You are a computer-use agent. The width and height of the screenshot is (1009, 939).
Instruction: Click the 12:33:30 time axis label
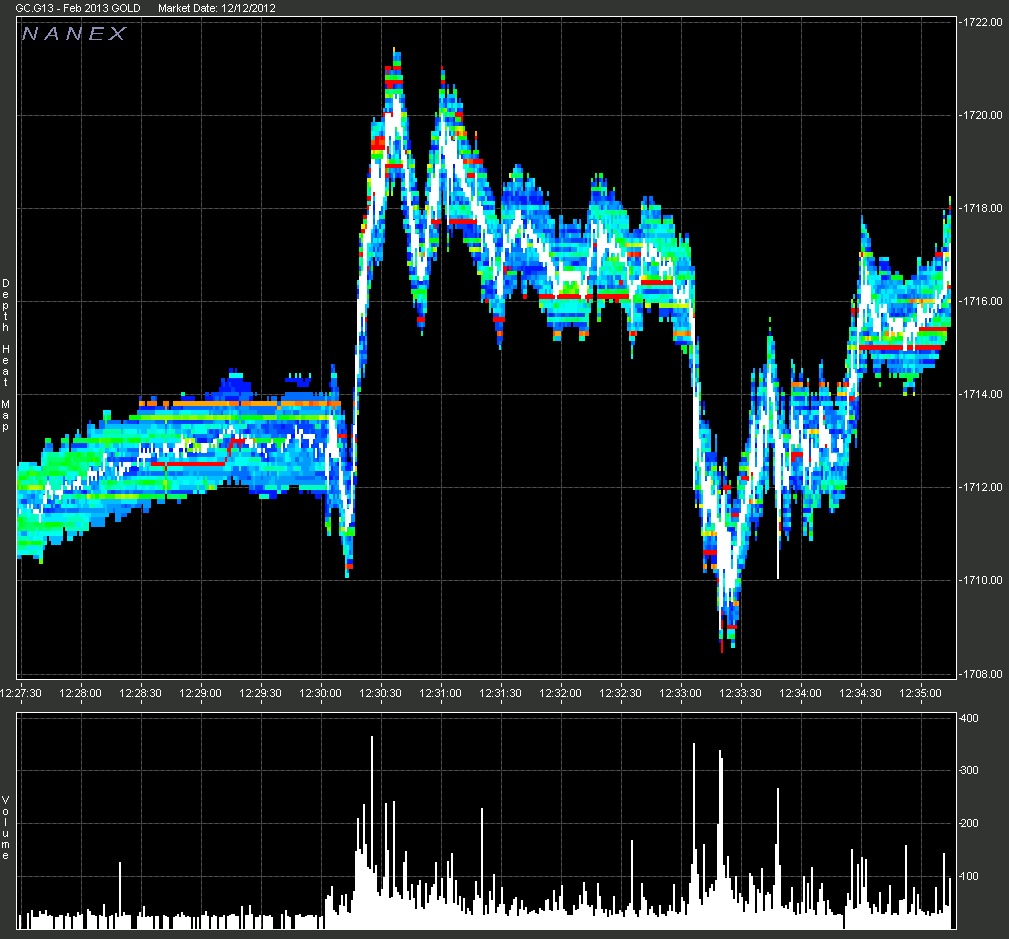tap(740, 693)
